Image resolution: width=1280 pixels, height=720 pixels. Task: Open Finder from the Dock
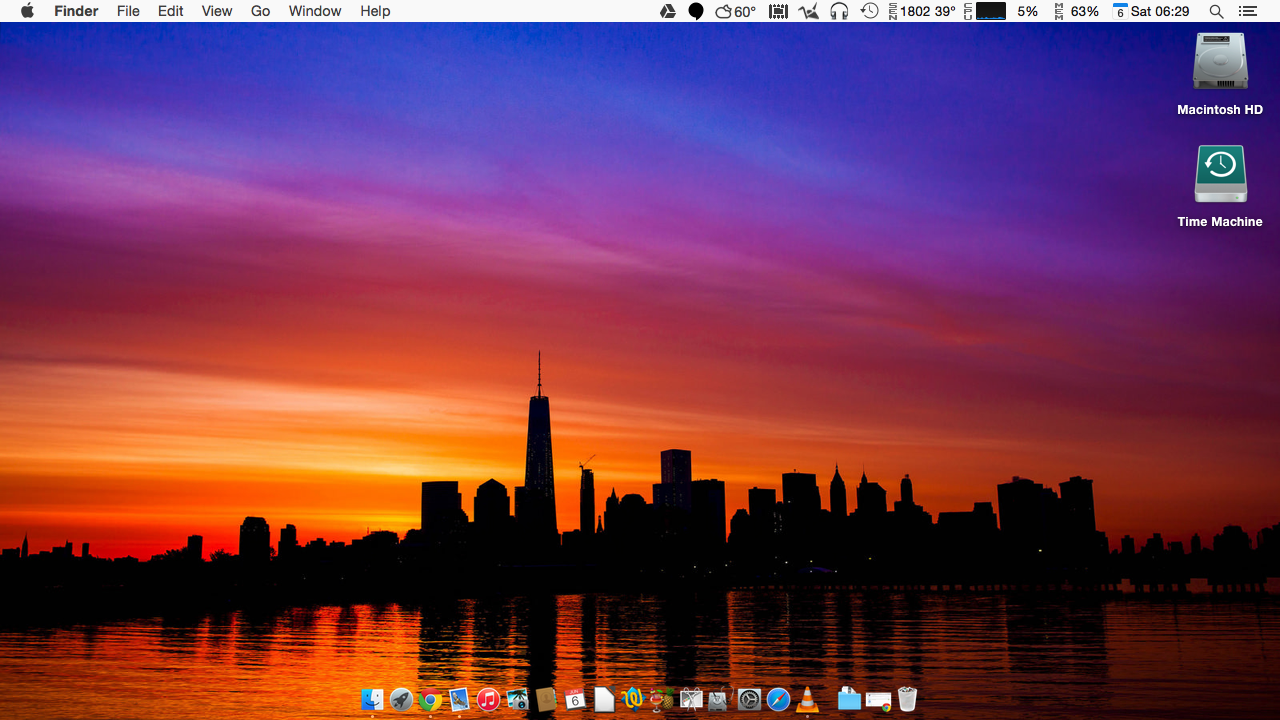372,699
